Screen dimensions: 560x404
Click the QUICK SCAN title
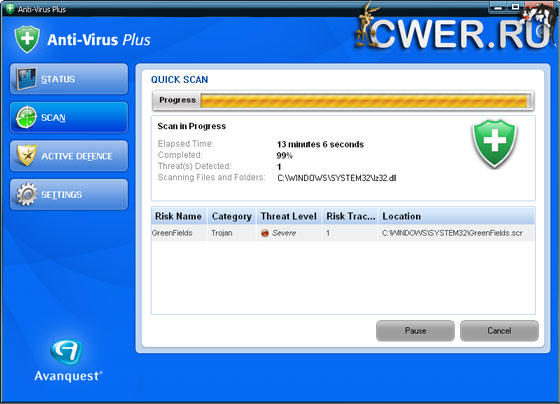pyautogui.click(x=180, y=80)
